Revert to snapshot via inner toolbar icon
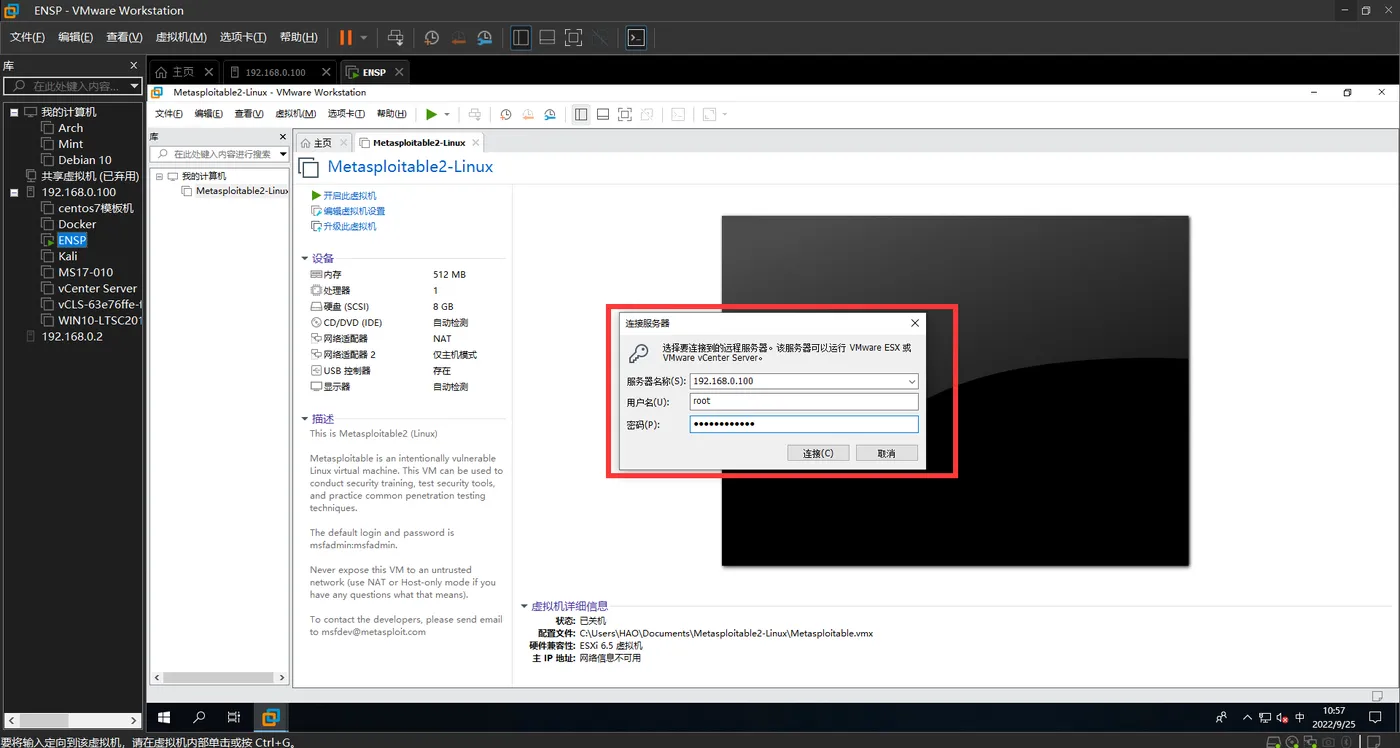1400x748 pixels. [x=528, y=114]
